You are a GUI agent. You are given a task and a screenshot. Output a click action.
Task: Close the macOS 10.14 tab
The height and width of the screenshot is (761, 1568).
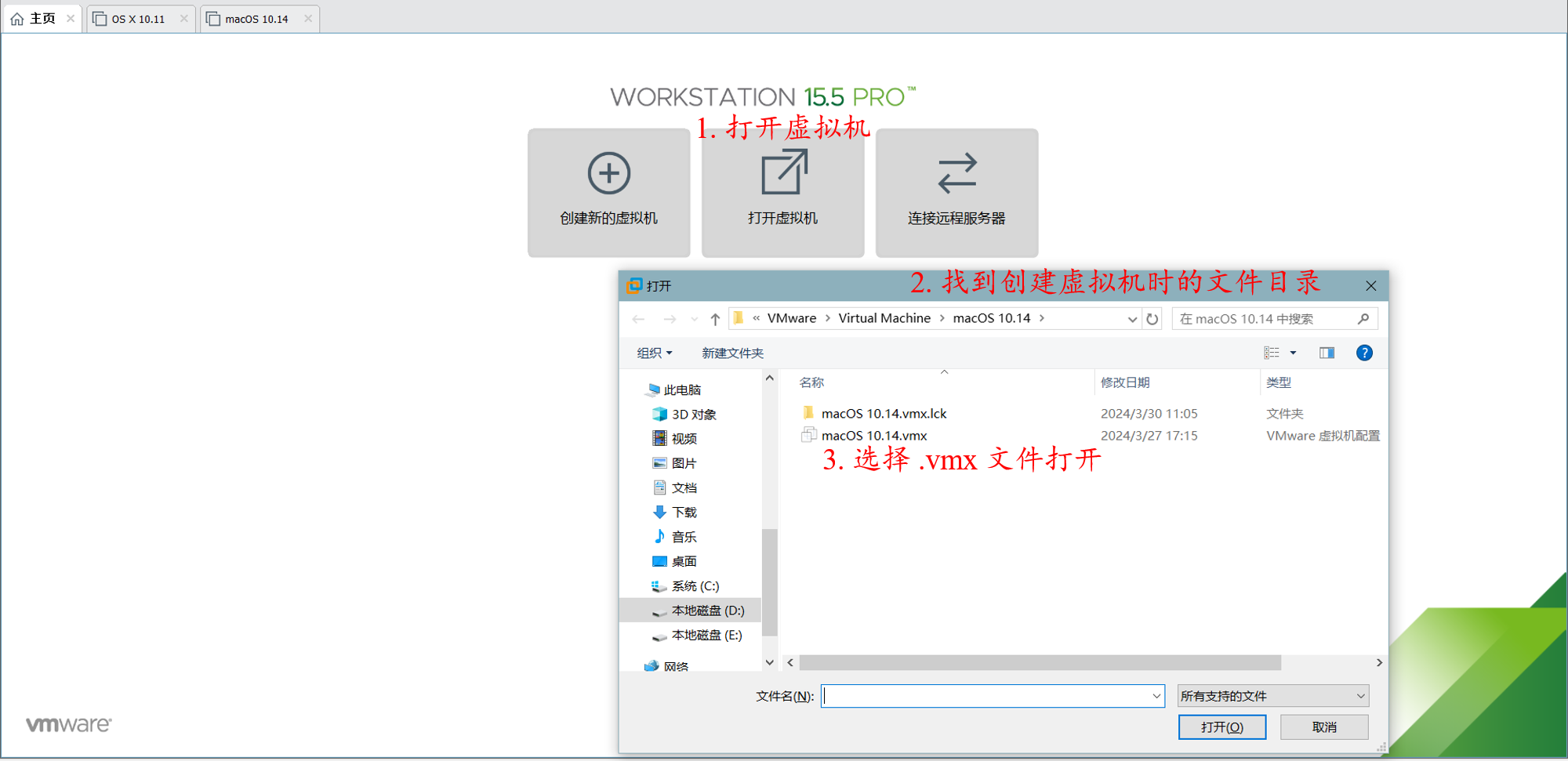(308, 19)
